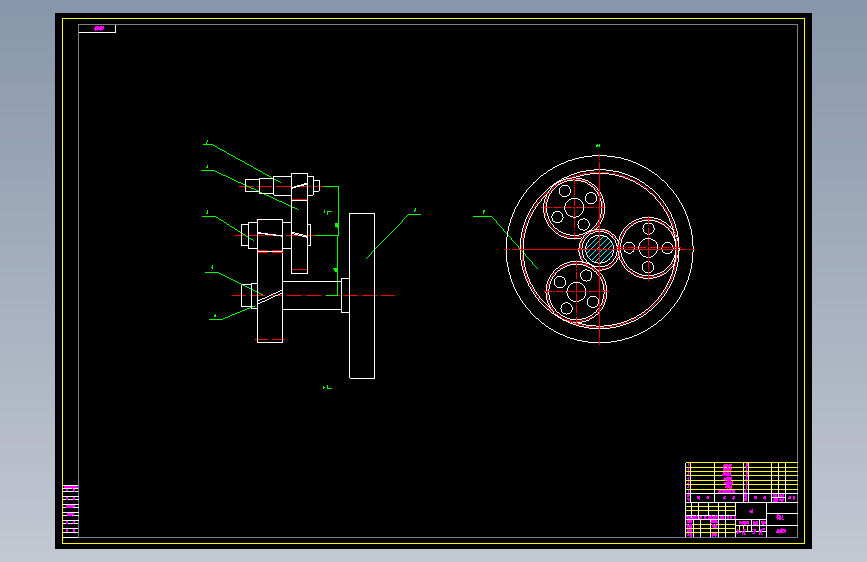The image size is (867, 562).
Task: Select the upper-left planet gear circle
Action: click(574, 208)
